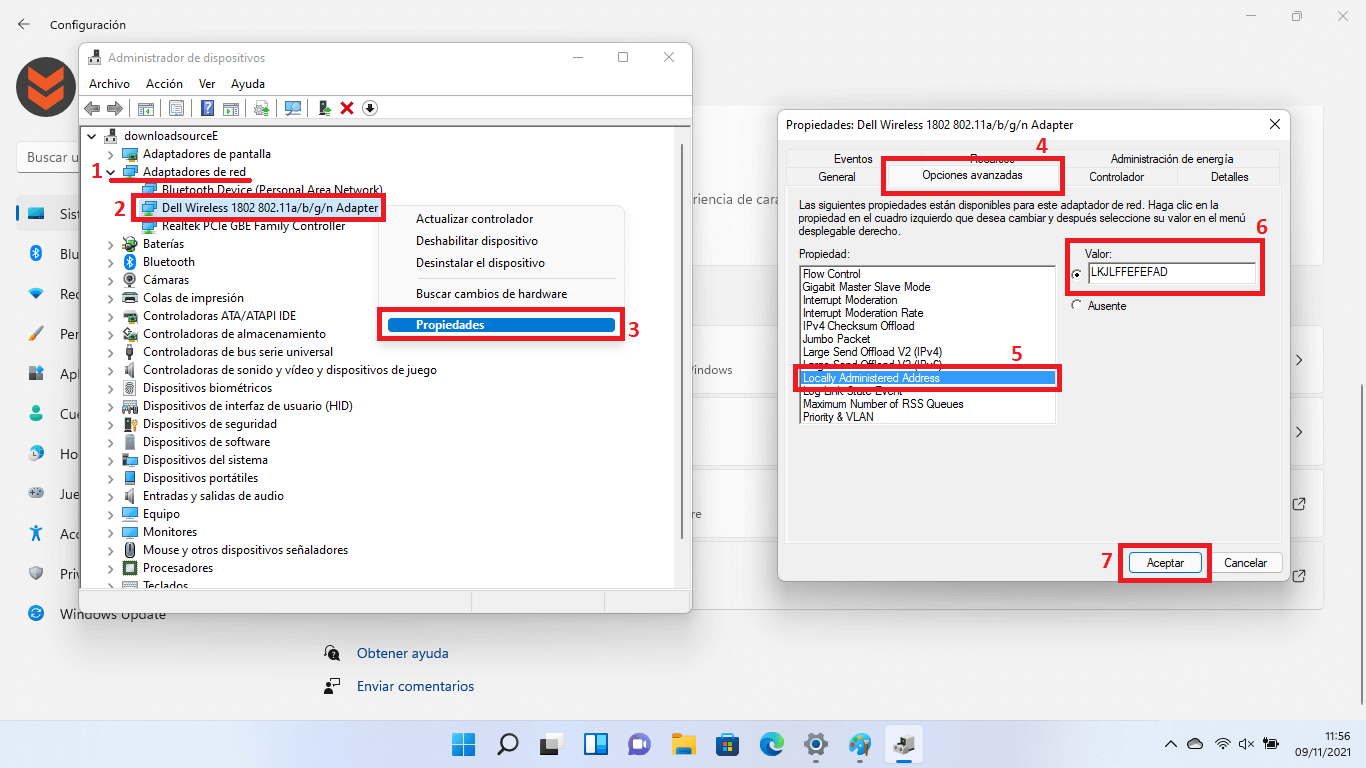
Task: Choose Actualizar controlador from context menu
Action: (x=474, y=219)
